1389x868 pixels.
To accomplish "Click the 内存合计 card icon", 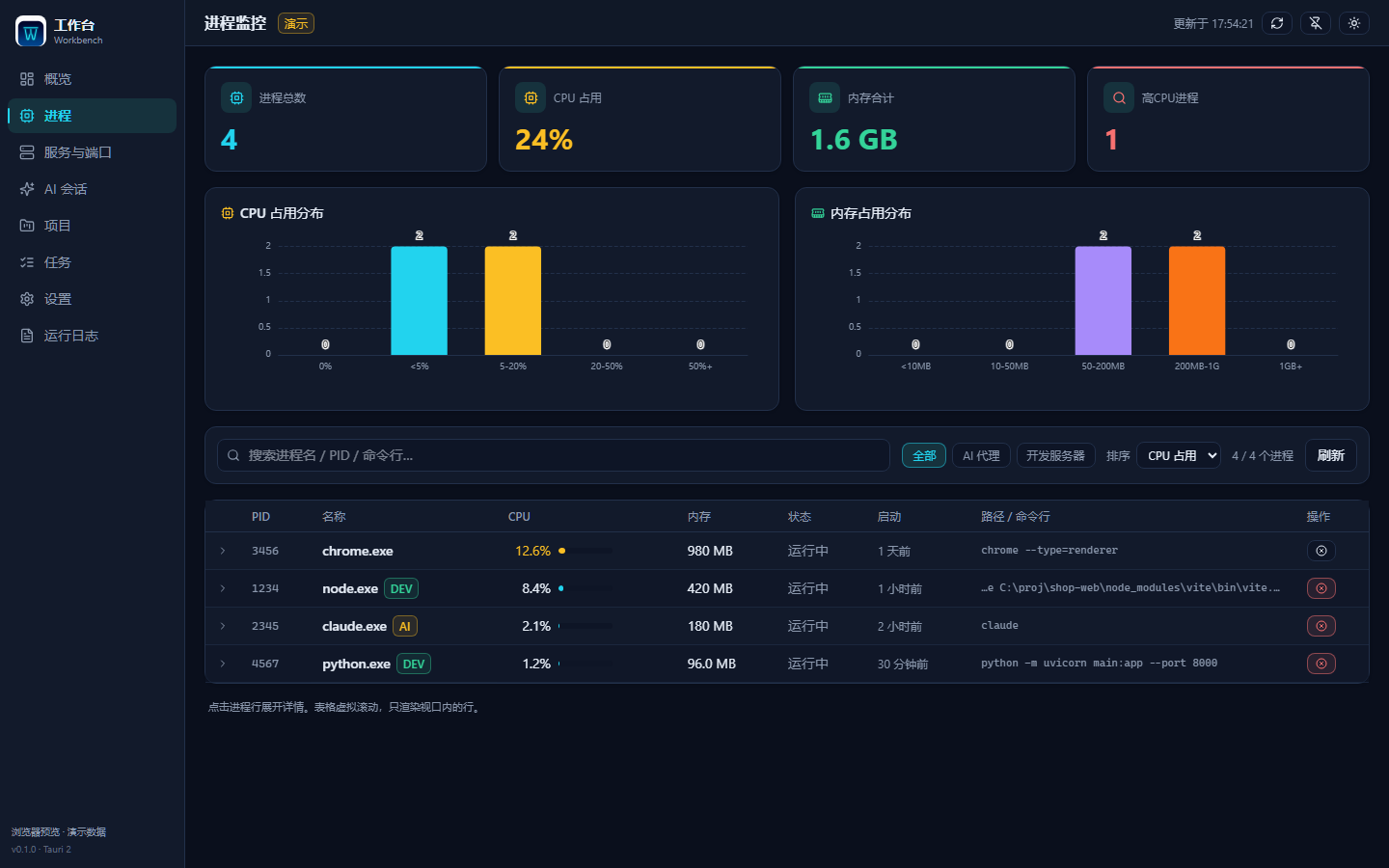I will 825,97.
